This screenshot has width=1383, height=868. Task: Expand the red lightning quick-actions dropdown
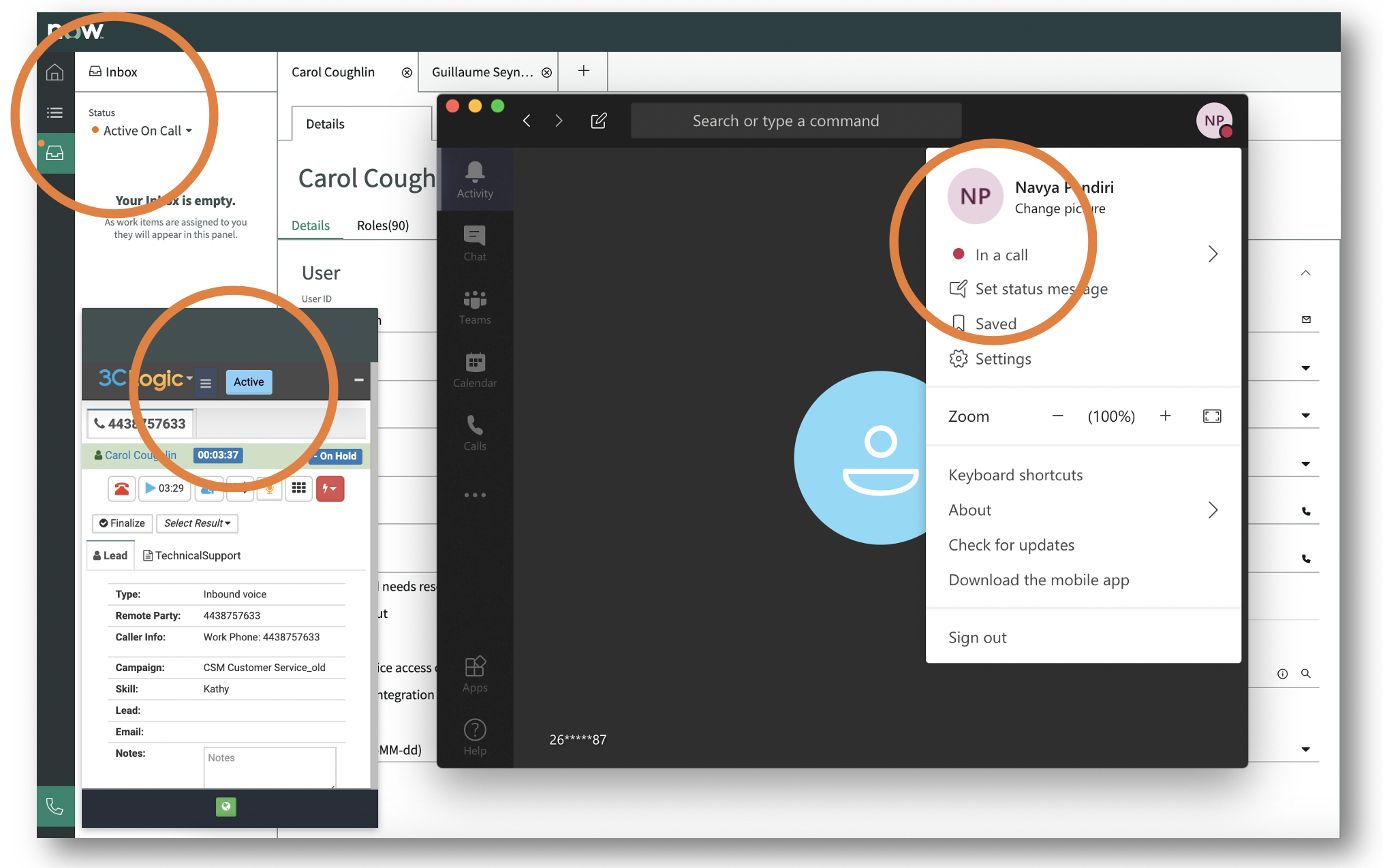coord(330,489)
